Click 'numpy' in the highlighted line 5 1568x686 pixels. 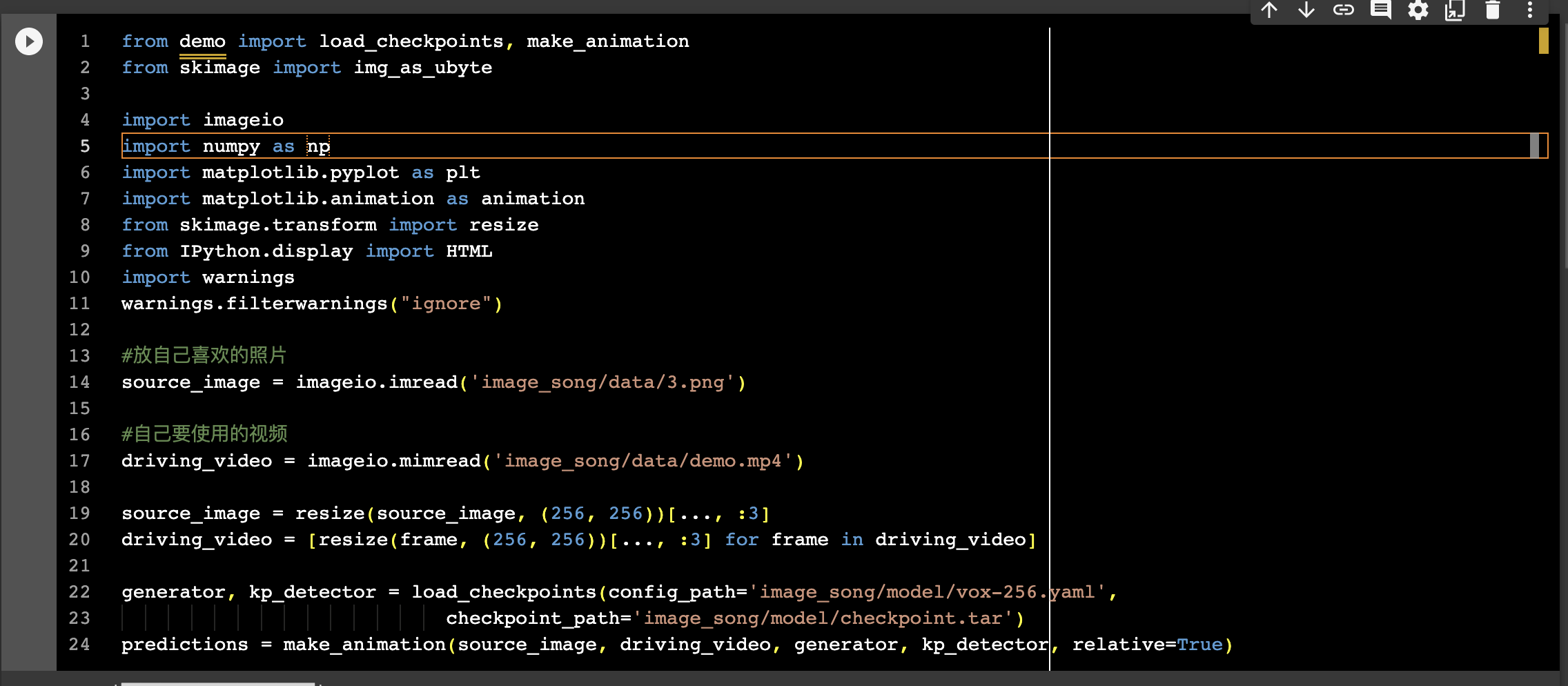click(231, 146)
